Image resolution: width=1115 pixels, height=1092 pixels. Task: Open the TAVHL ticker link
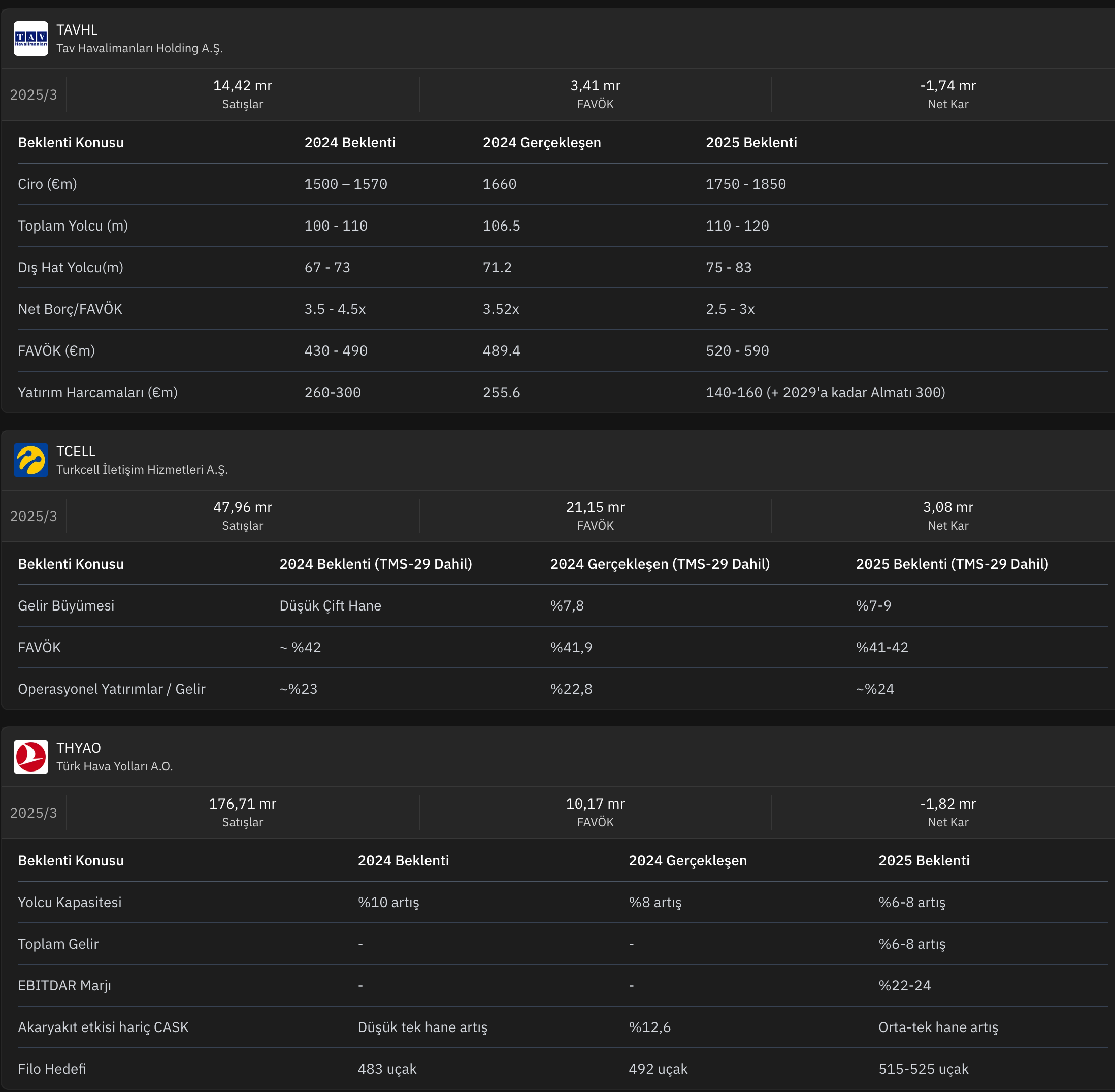point(77,30)
